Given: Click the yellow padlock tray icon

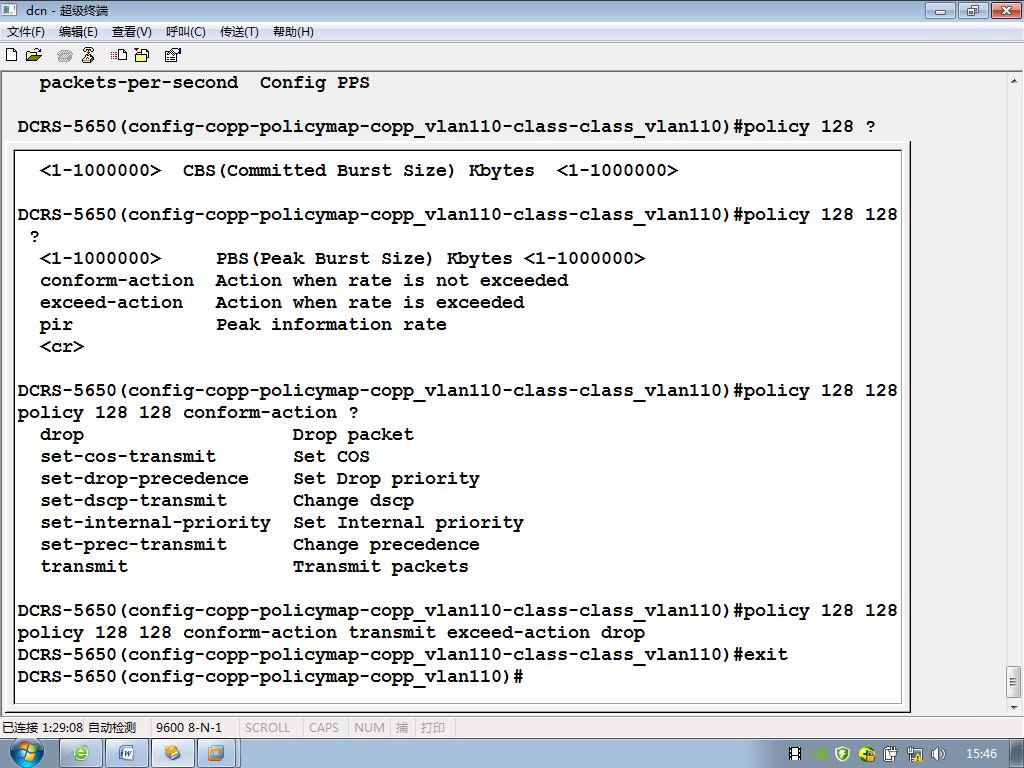Looking at the screenshot, I should click(x=867, y=754).
